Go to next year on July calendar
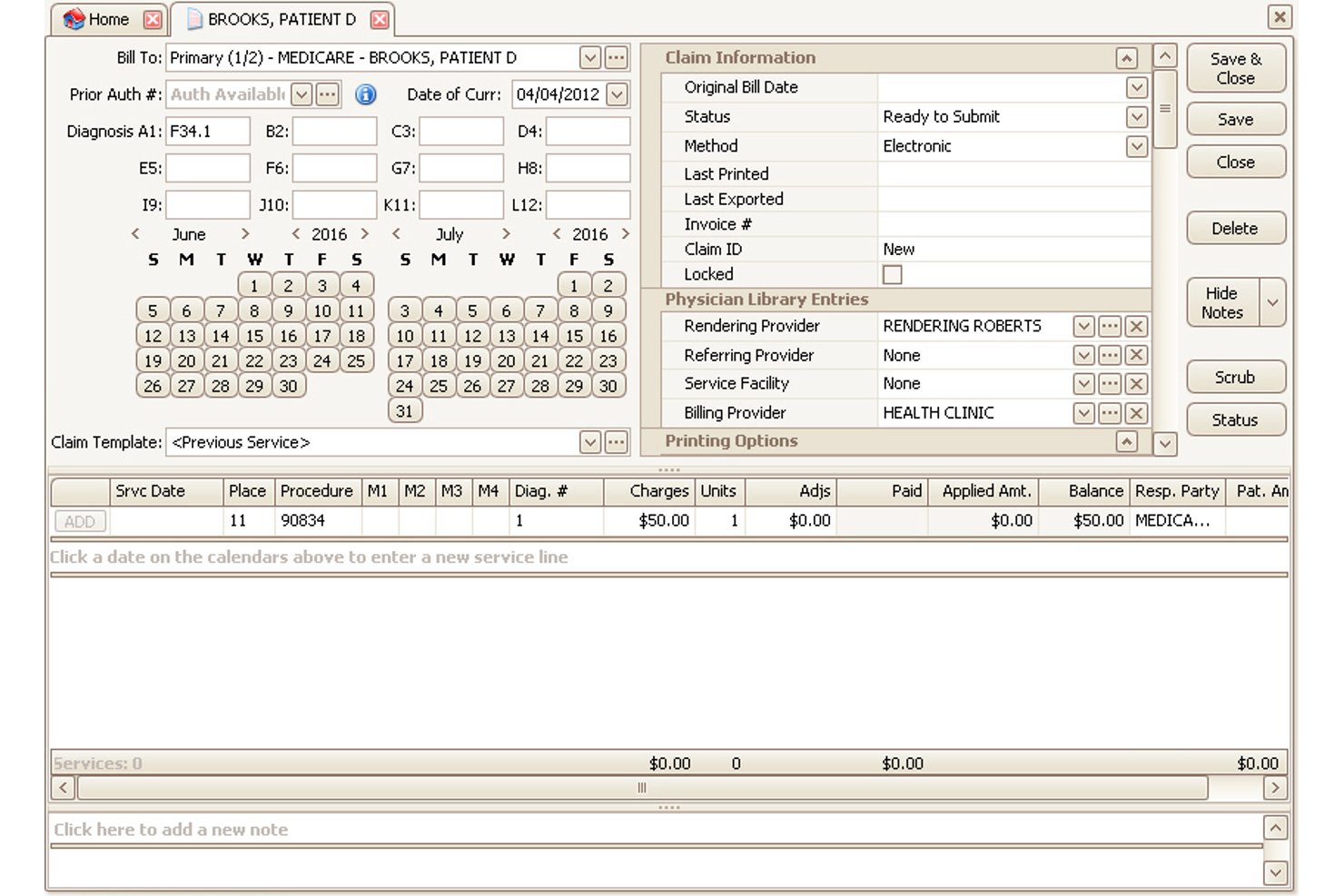Screen dimensions: 1344x896 625,234
